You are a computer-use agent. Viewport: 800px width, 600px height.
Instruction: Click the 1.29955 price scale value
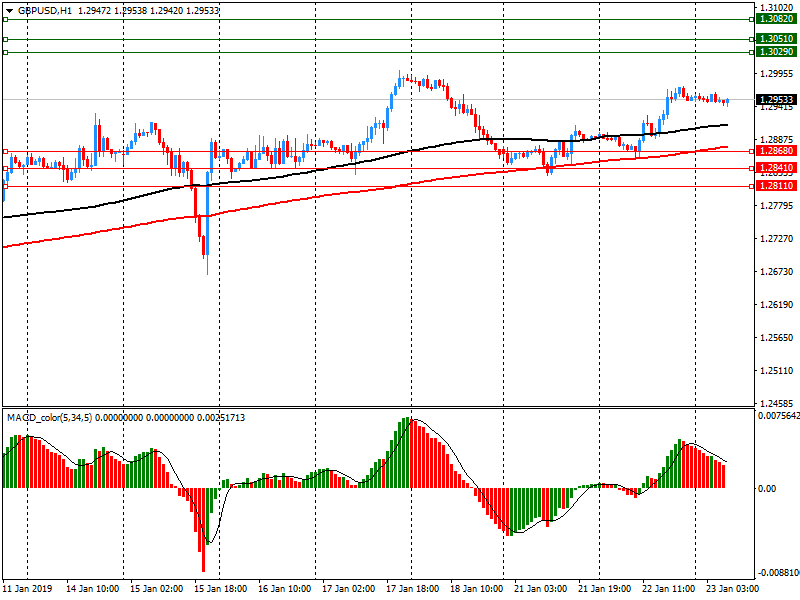point(777,74)
